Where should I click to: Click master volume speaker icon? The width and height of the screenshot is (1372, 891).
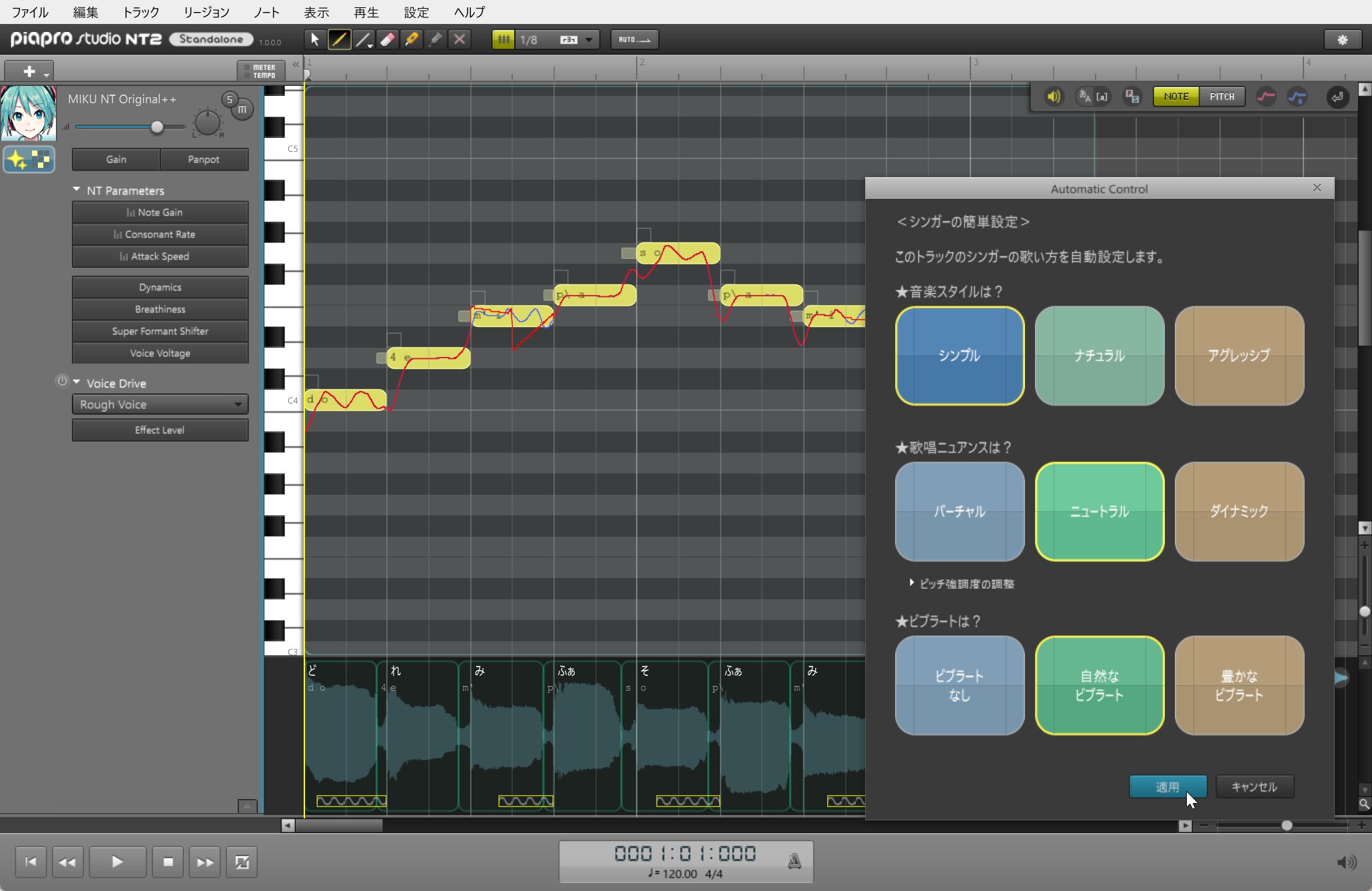click(1346, 862)
